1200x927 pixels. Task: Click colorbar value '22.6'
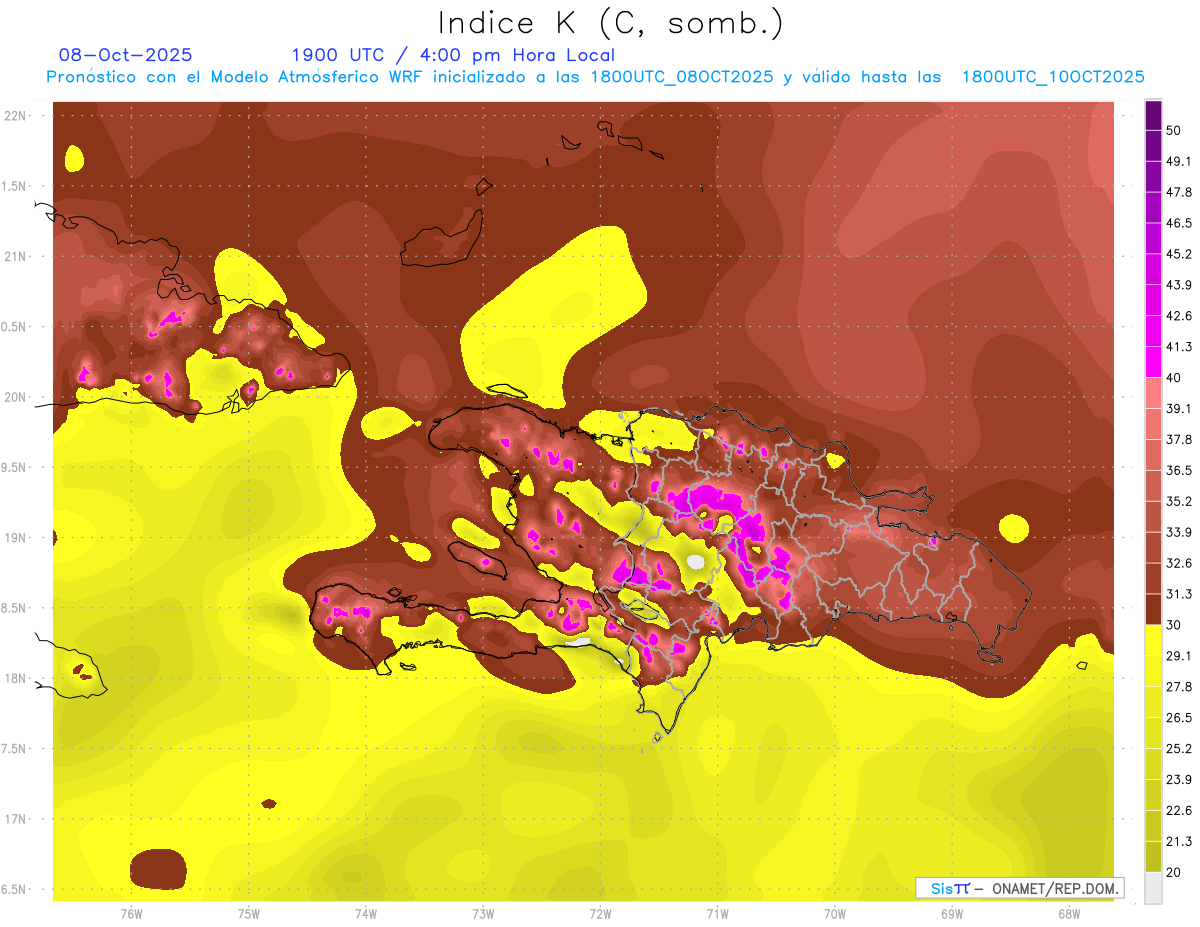(x=1180, y=810)
